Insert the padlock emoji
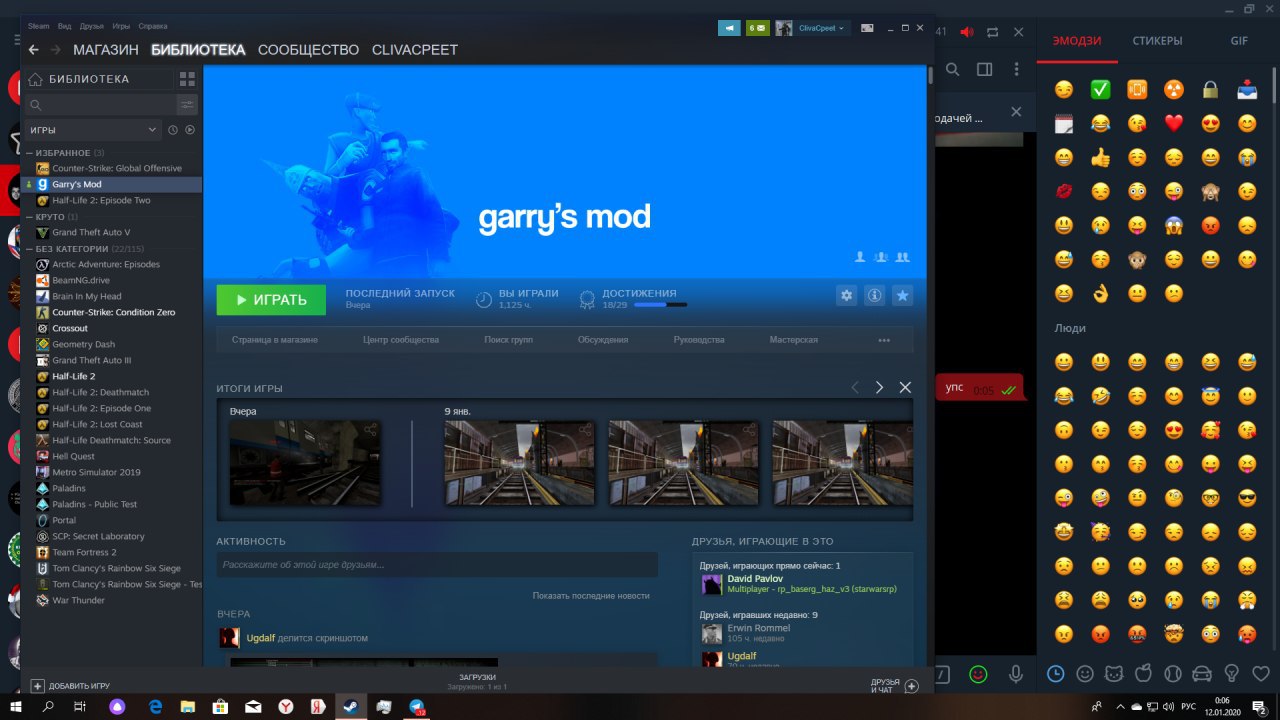The width and height of the screenshot is (1280, 720). [1210, 90]
